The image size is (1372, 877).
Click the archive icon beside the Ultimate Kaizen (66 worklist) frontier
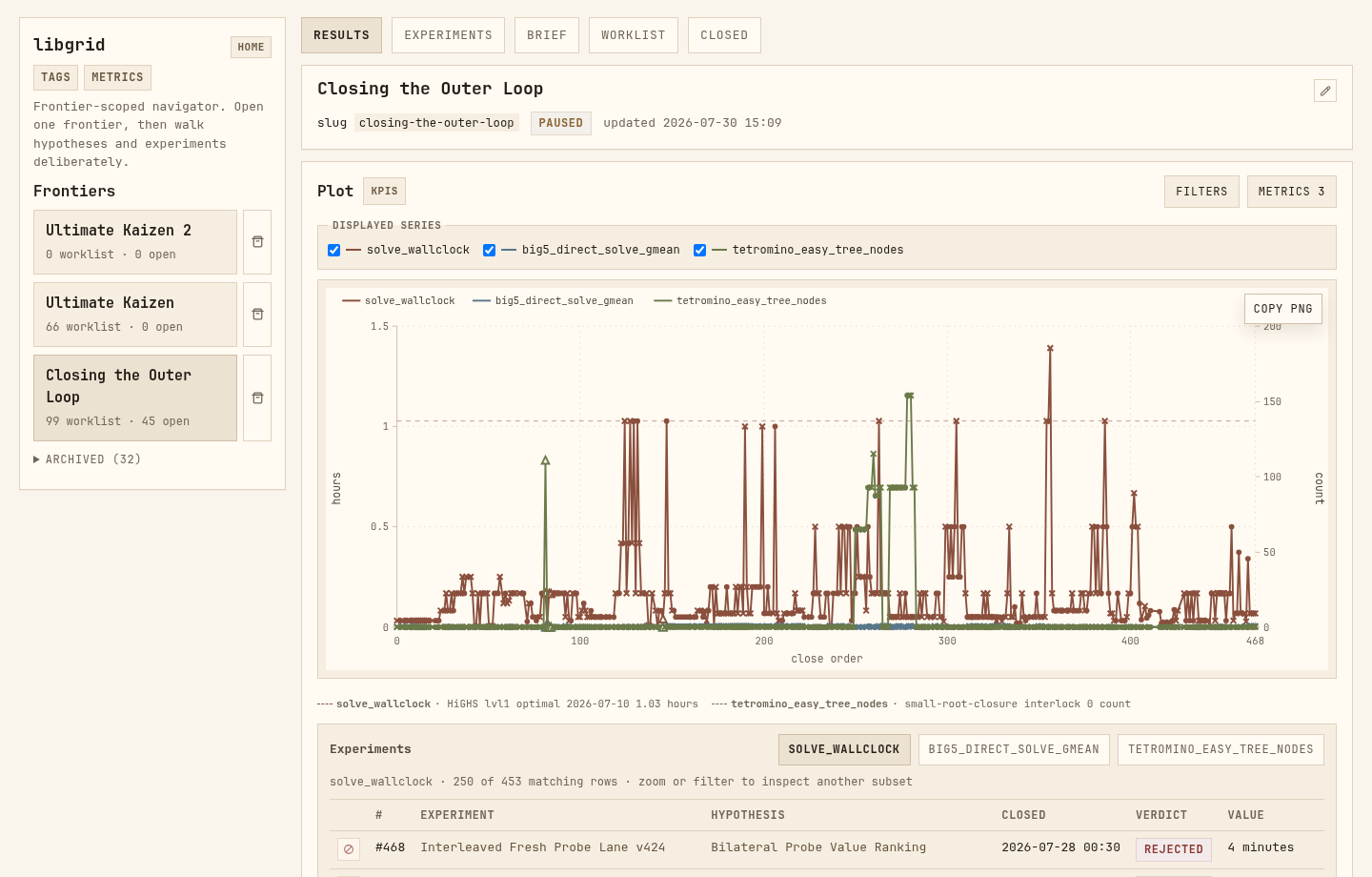click(257, 315)
